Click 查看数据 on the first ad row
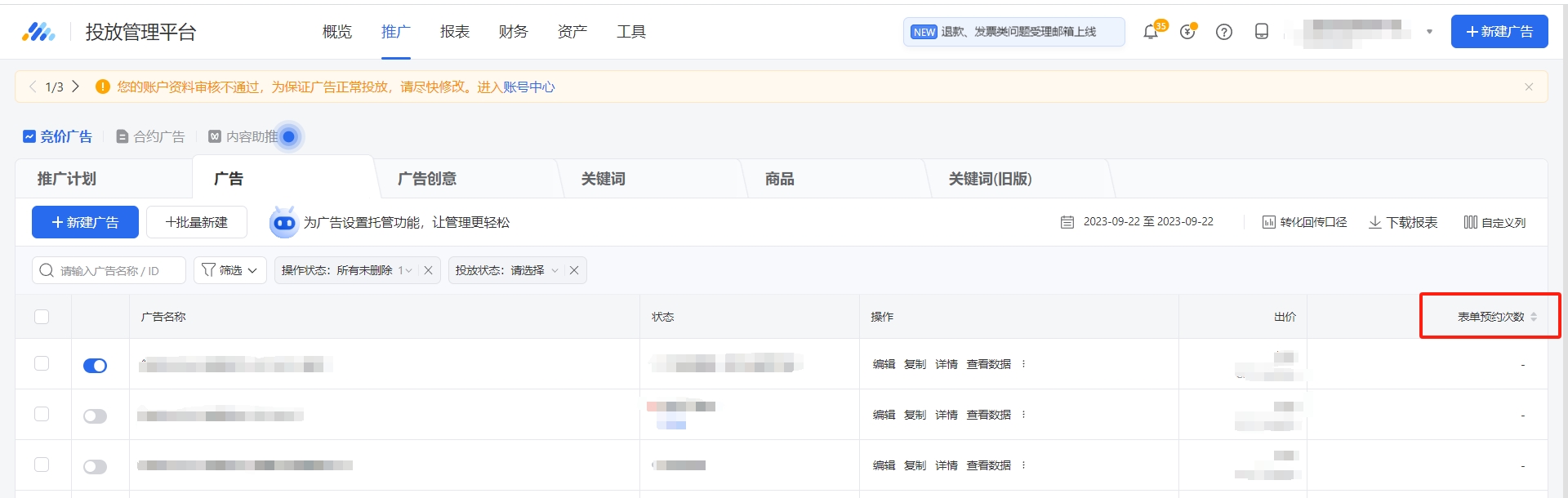Viewport: 1568px width, 498px height. pyautogui.click(x=989, y=364)
